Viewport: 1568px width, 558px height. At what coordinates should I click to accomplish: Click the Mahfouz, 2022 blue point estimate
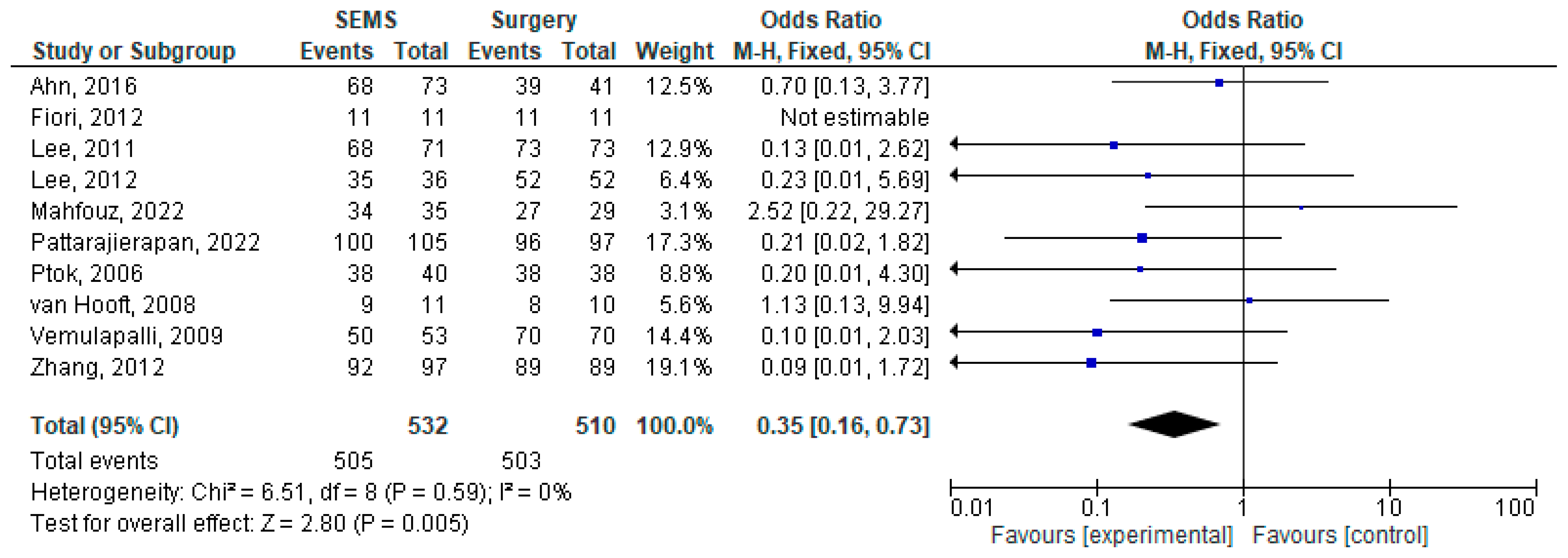click(x=1301, y=207)
